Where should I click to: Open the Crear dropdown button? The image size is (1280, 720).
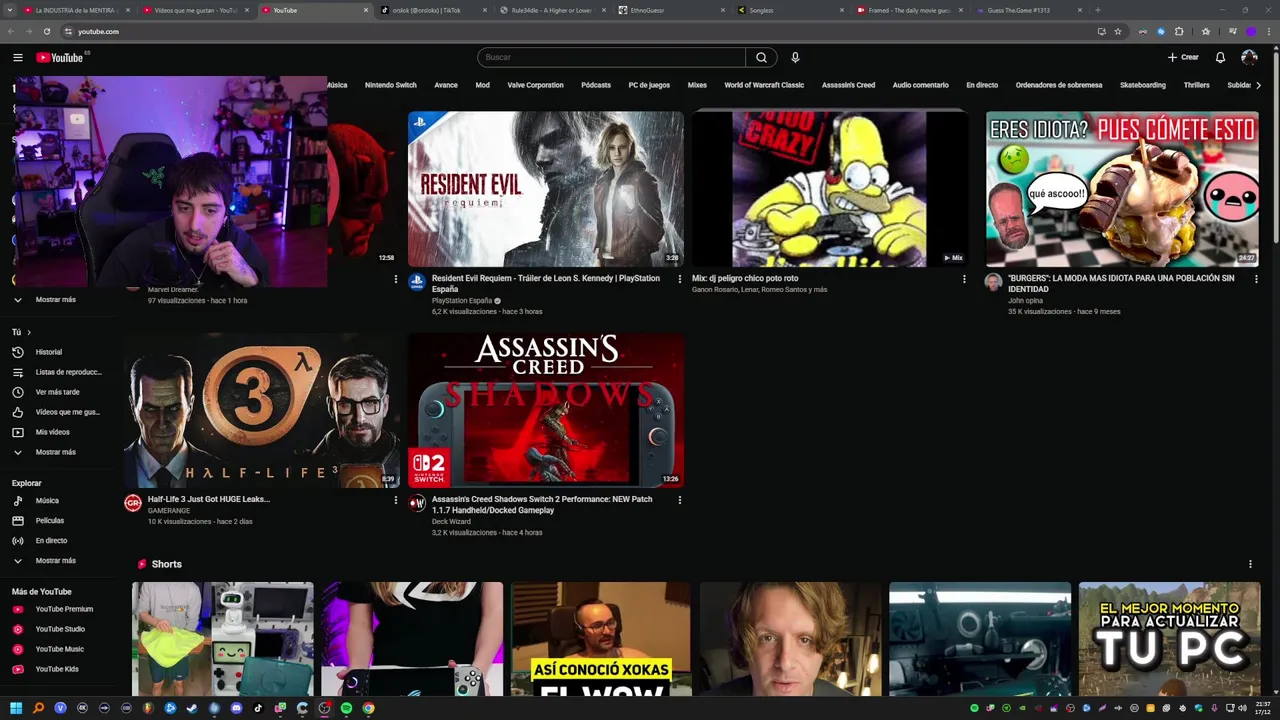tap(1182, 57)
